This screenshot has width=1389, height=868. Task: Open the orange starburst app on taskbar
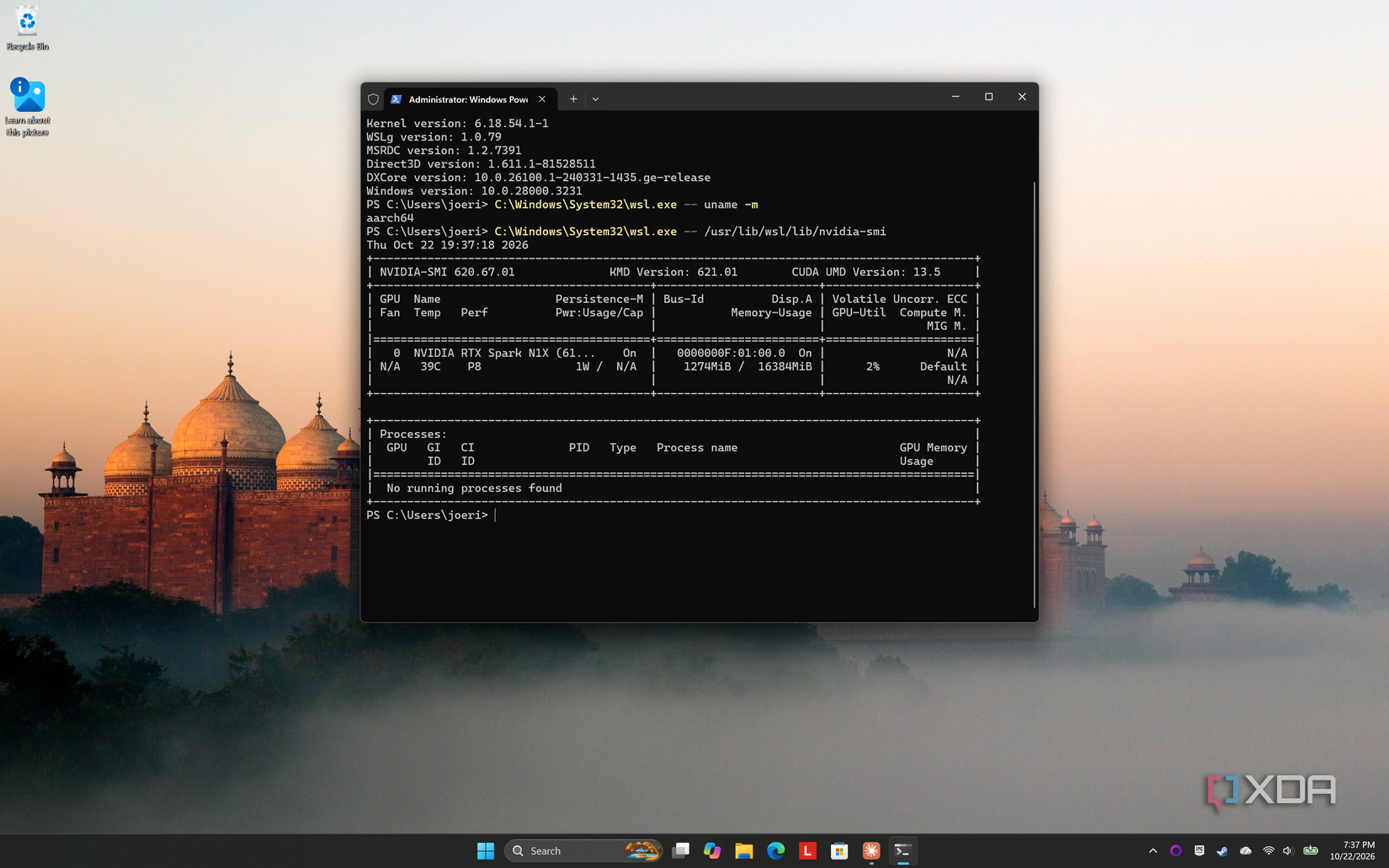(x=871, y=851)
